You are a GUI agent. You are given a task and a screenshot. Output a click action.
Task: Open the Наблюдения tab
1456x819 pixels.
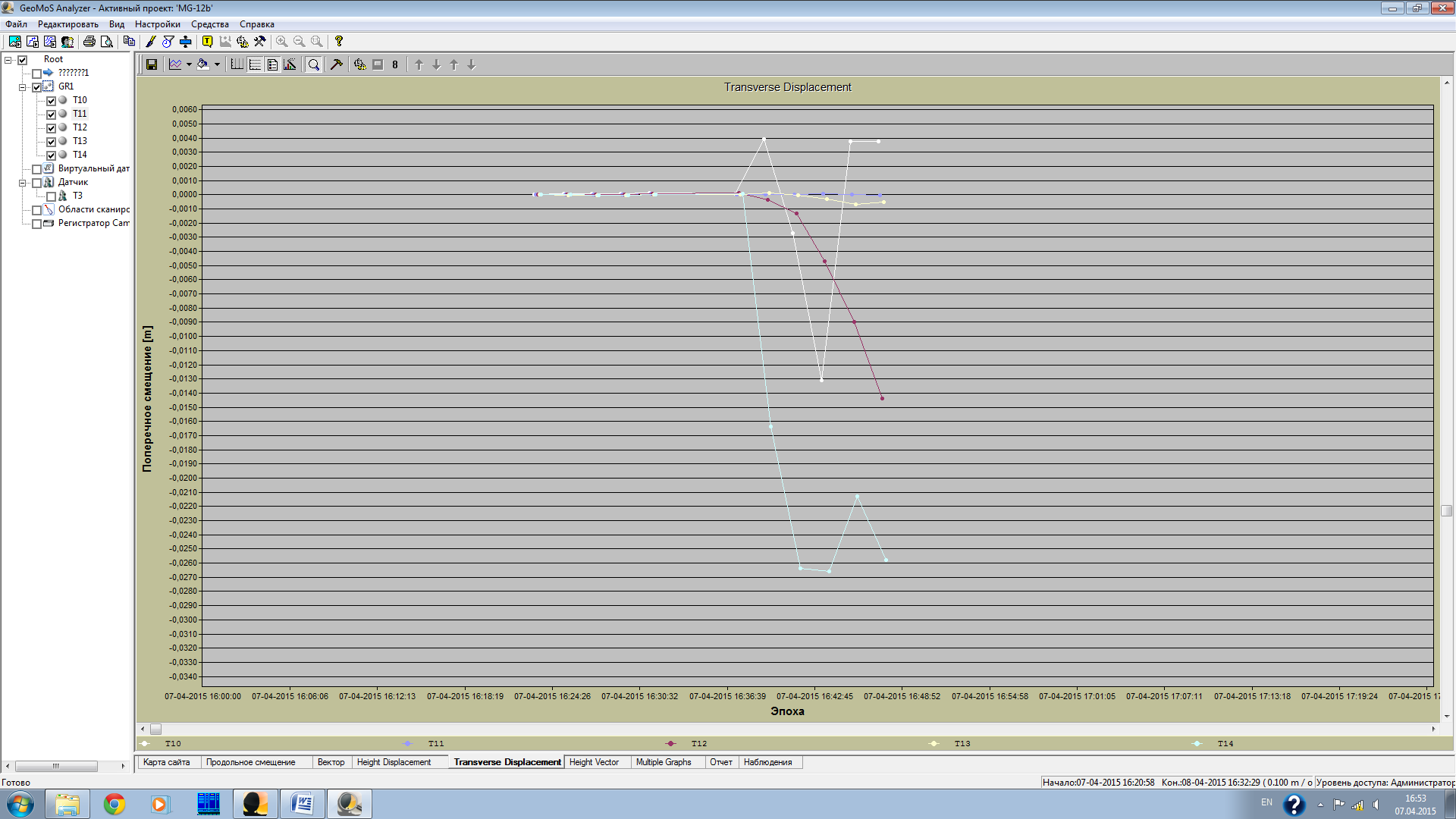(767, 762)
